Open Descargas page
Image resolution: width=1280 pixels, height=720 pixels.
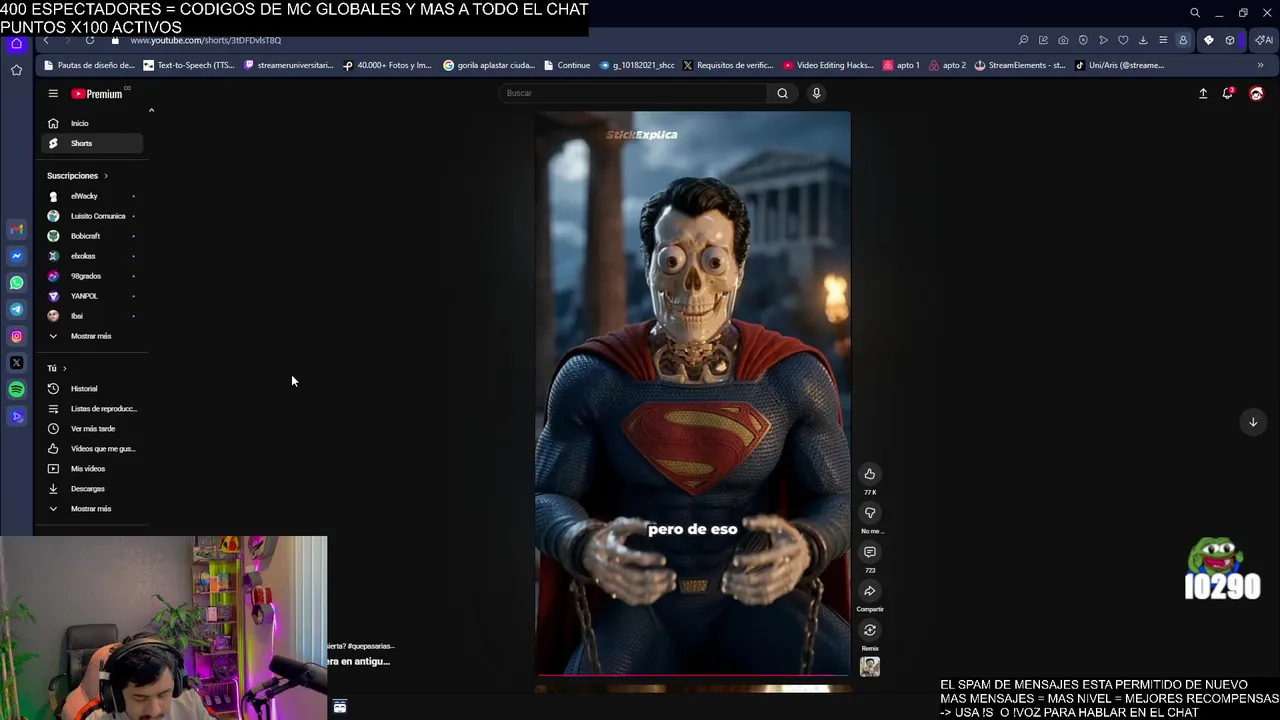(x=92, y=488)
